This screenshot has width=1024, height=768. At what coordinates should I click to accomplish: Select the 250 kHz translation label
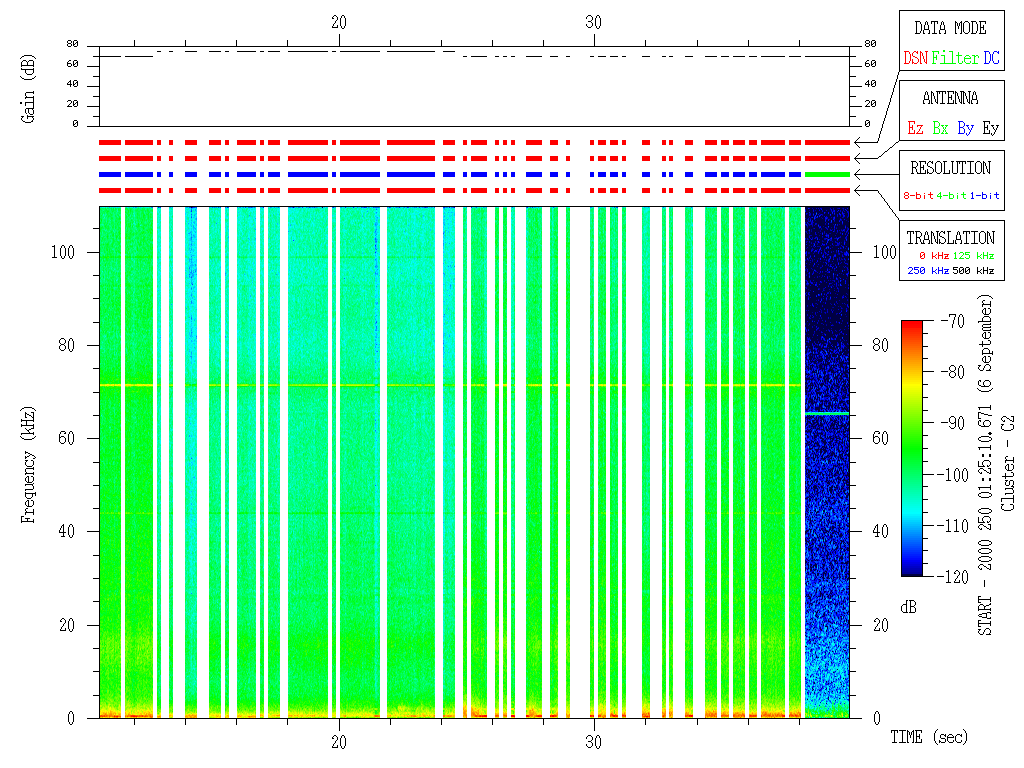tap(926, 271)
